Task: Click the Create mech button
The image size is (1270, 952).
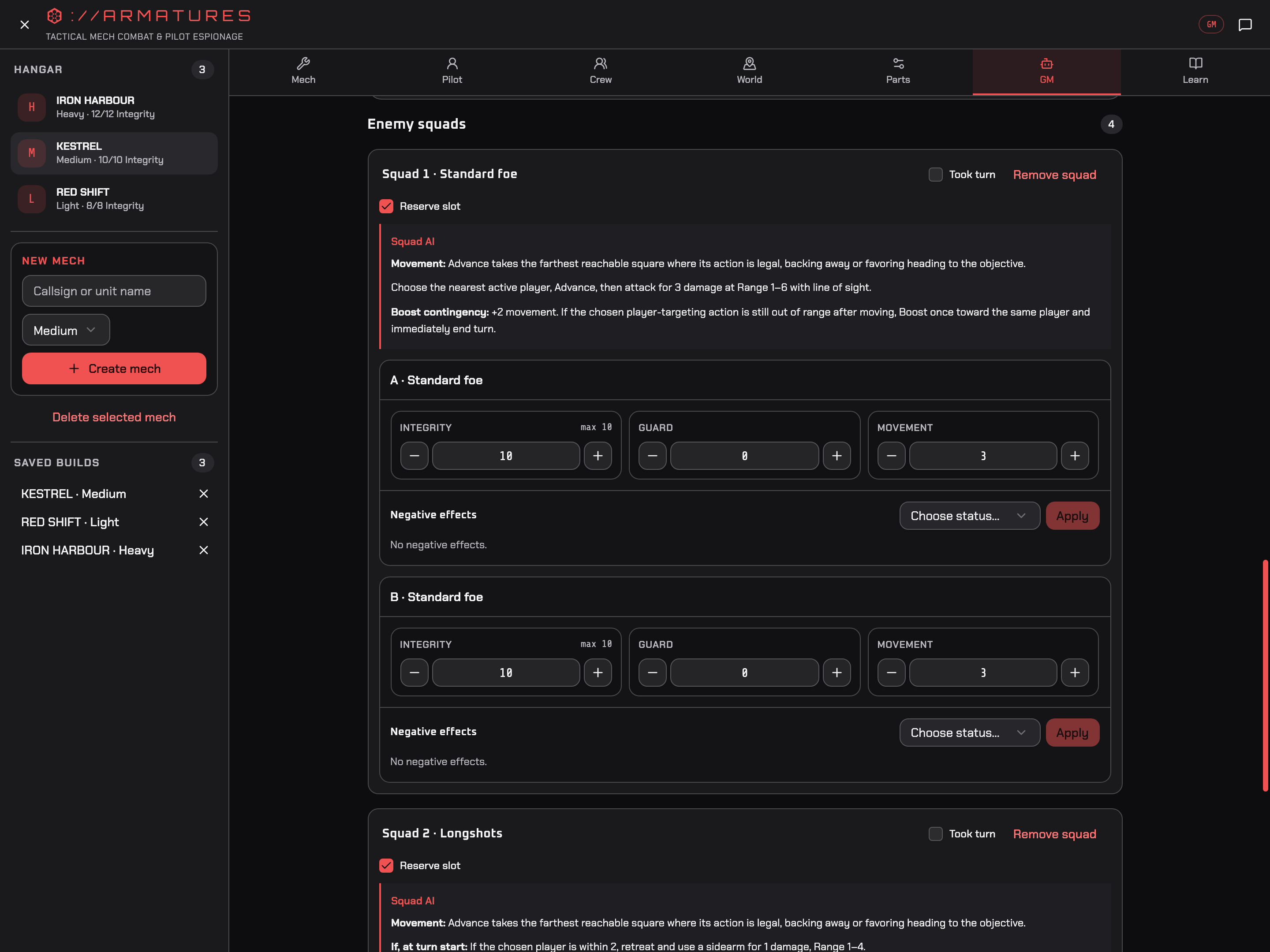Action: pos(114,368)
